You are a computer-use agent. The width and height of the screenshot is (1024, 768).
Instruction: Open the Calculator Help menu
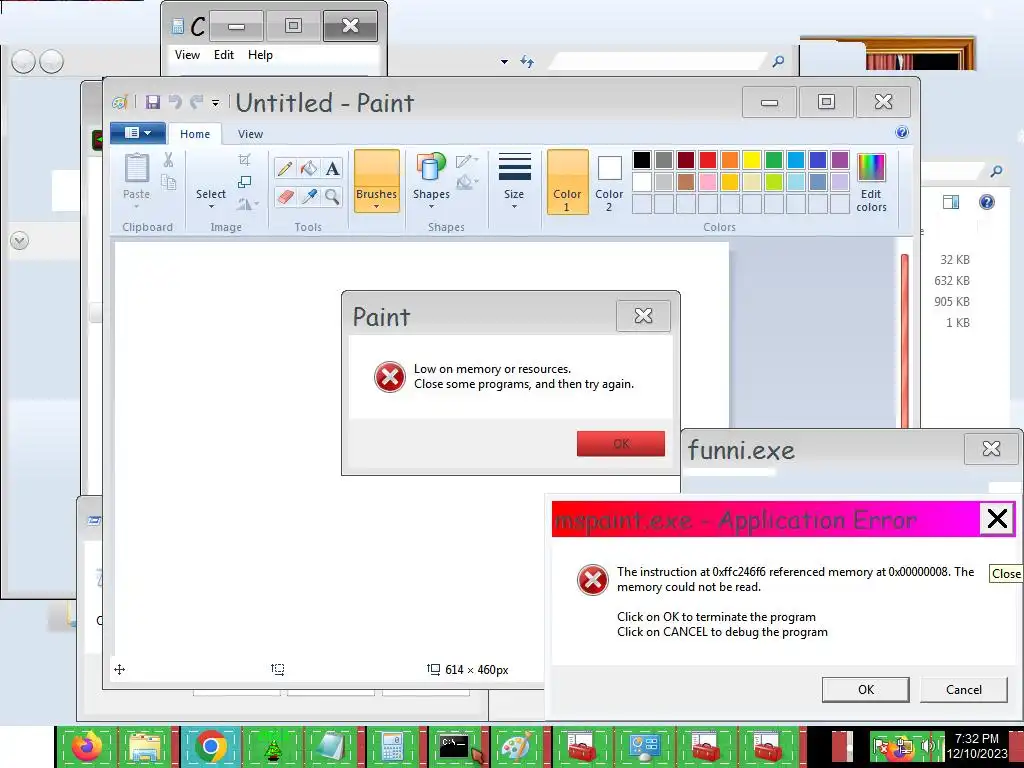pyautogui.click(x=260, y=55)
